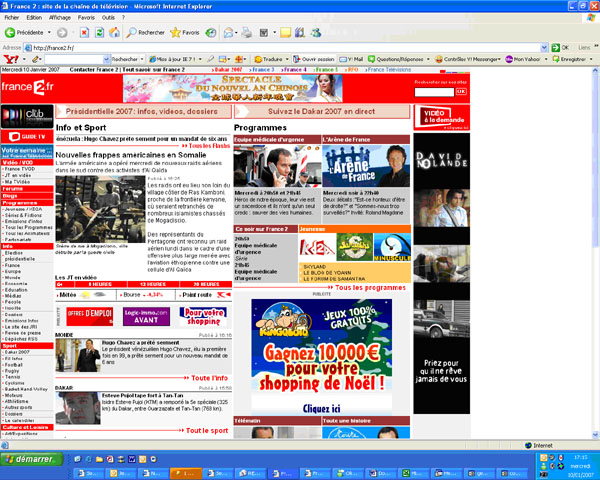Click the 'Tous les programmes' link
The image size is (600, 480).
click(x=369, y=288)
